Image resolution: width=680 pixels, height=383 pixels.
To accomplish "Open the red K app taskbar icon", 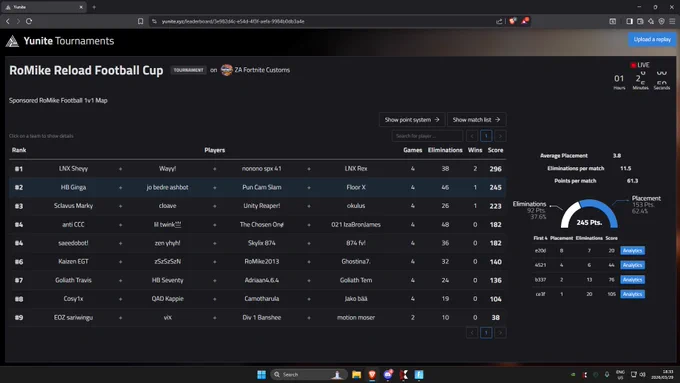I will pos(403,374).
